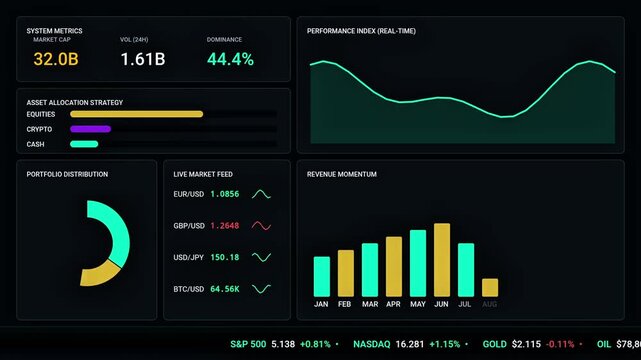Click the BTC/USD price 64.56K
The width and height of the screenshot is (641, 360).
(225, 289)
